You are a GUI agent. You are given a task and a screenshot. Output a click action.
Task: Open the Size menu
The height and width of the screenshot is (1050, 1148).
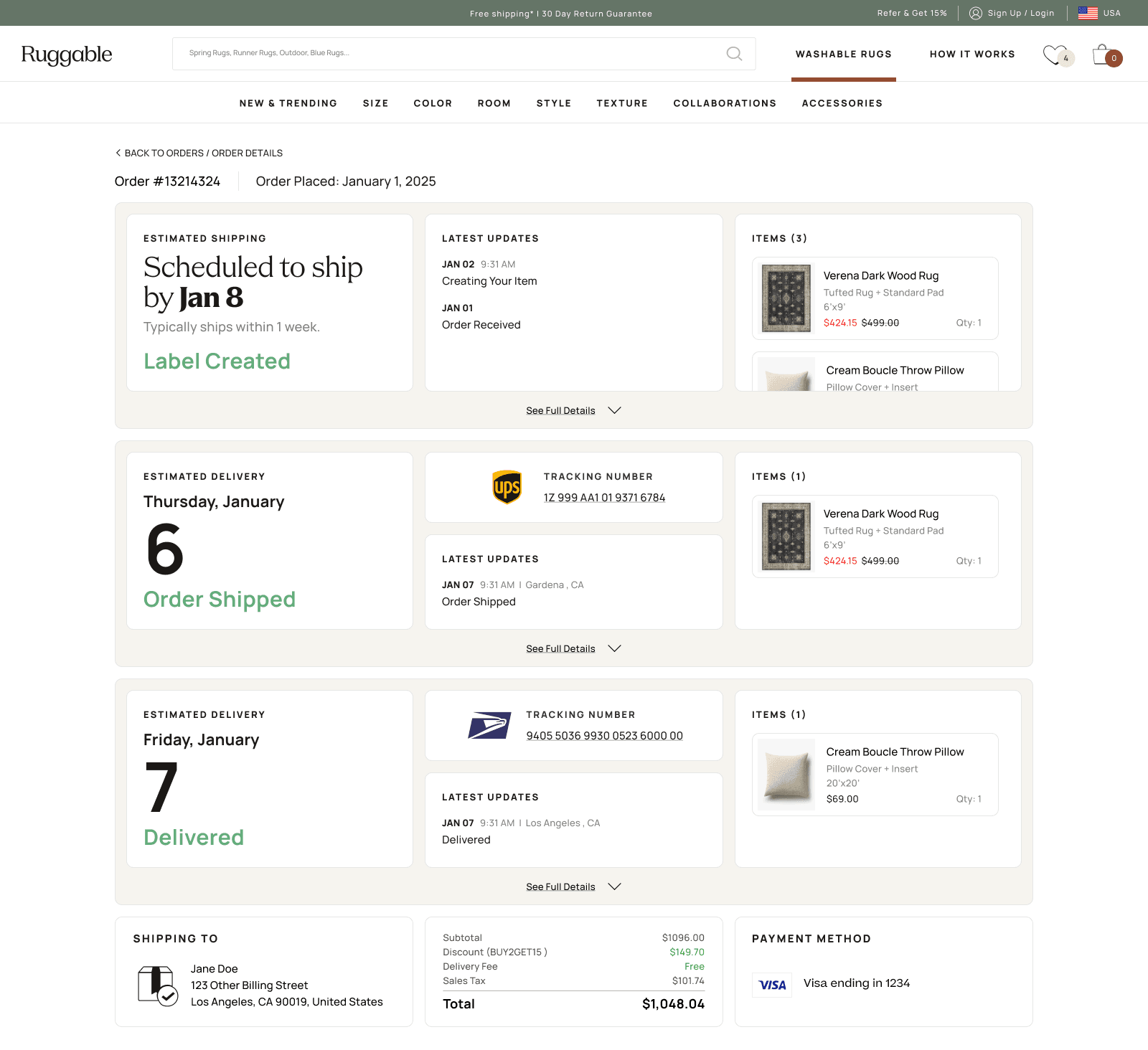tap(375, 103)
